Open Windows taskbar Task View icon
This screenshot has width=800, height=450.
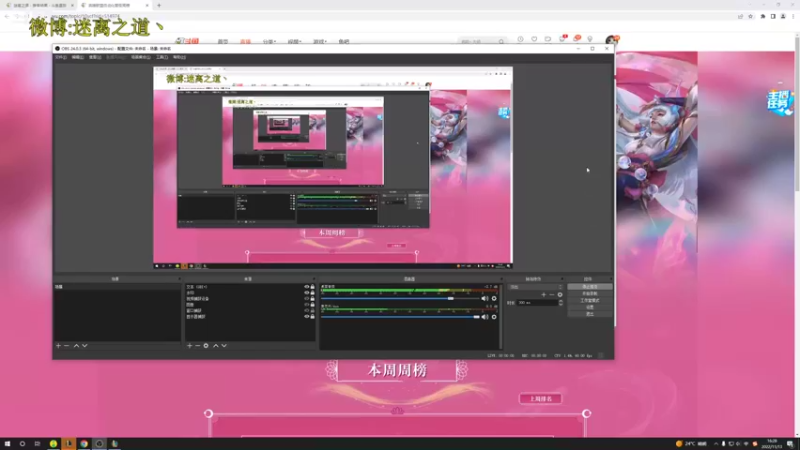(x=37, y=444)
